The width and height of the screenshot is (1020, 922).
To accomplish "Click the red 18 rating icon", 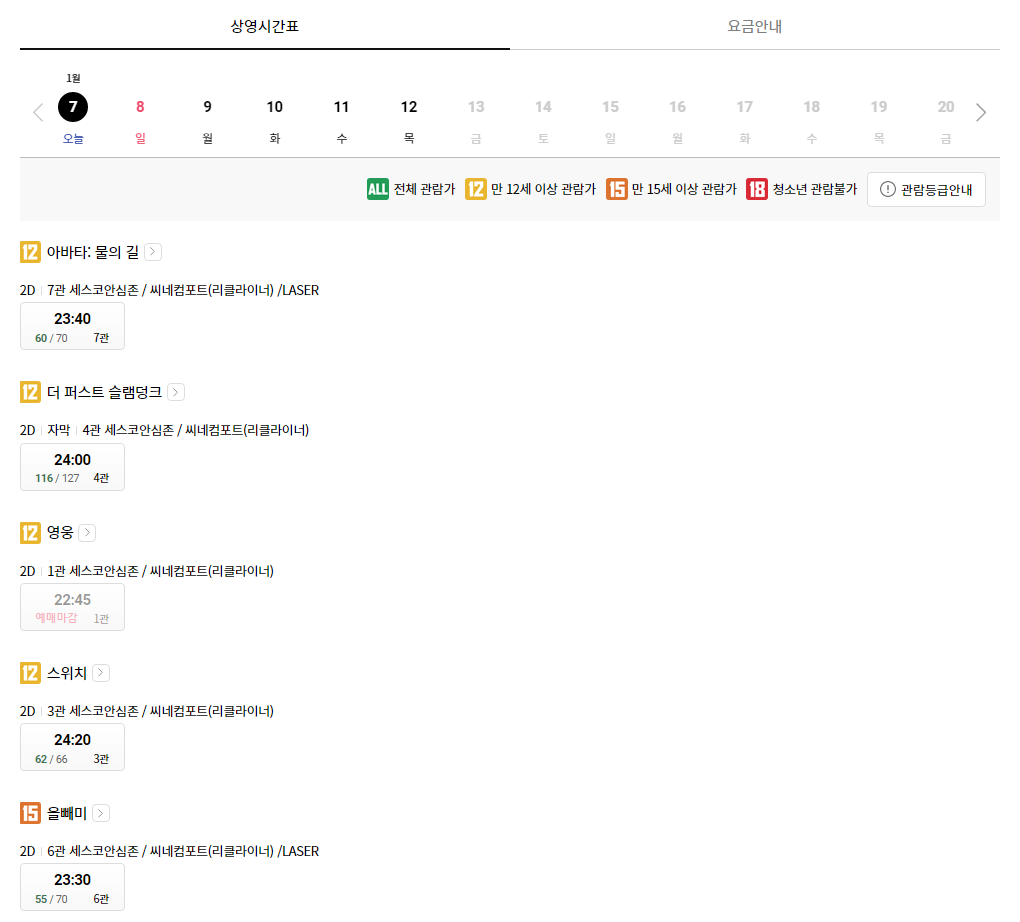I will pos(757,189).
